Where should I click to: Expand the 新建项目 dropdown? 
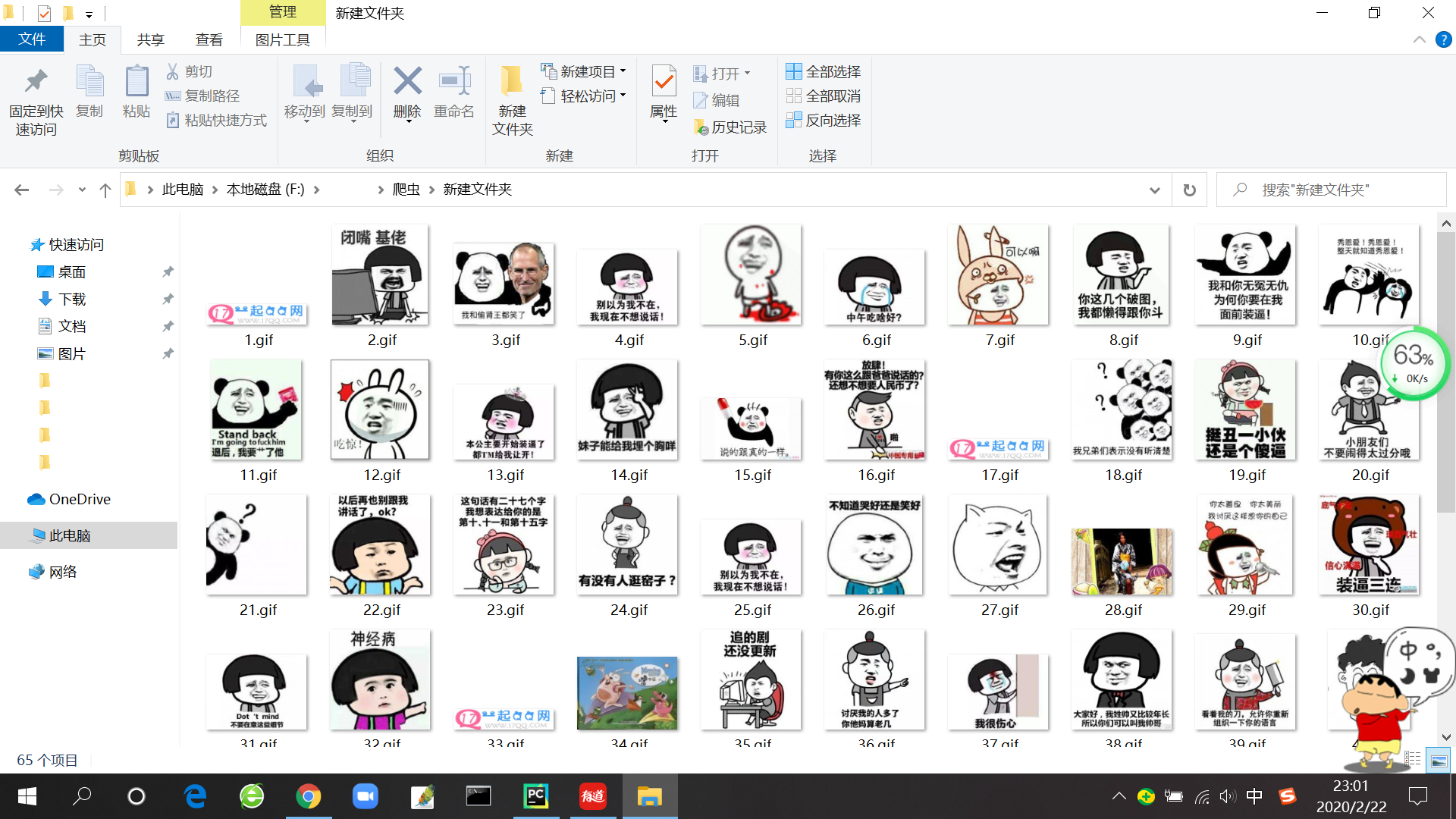(x=622, y=71)
